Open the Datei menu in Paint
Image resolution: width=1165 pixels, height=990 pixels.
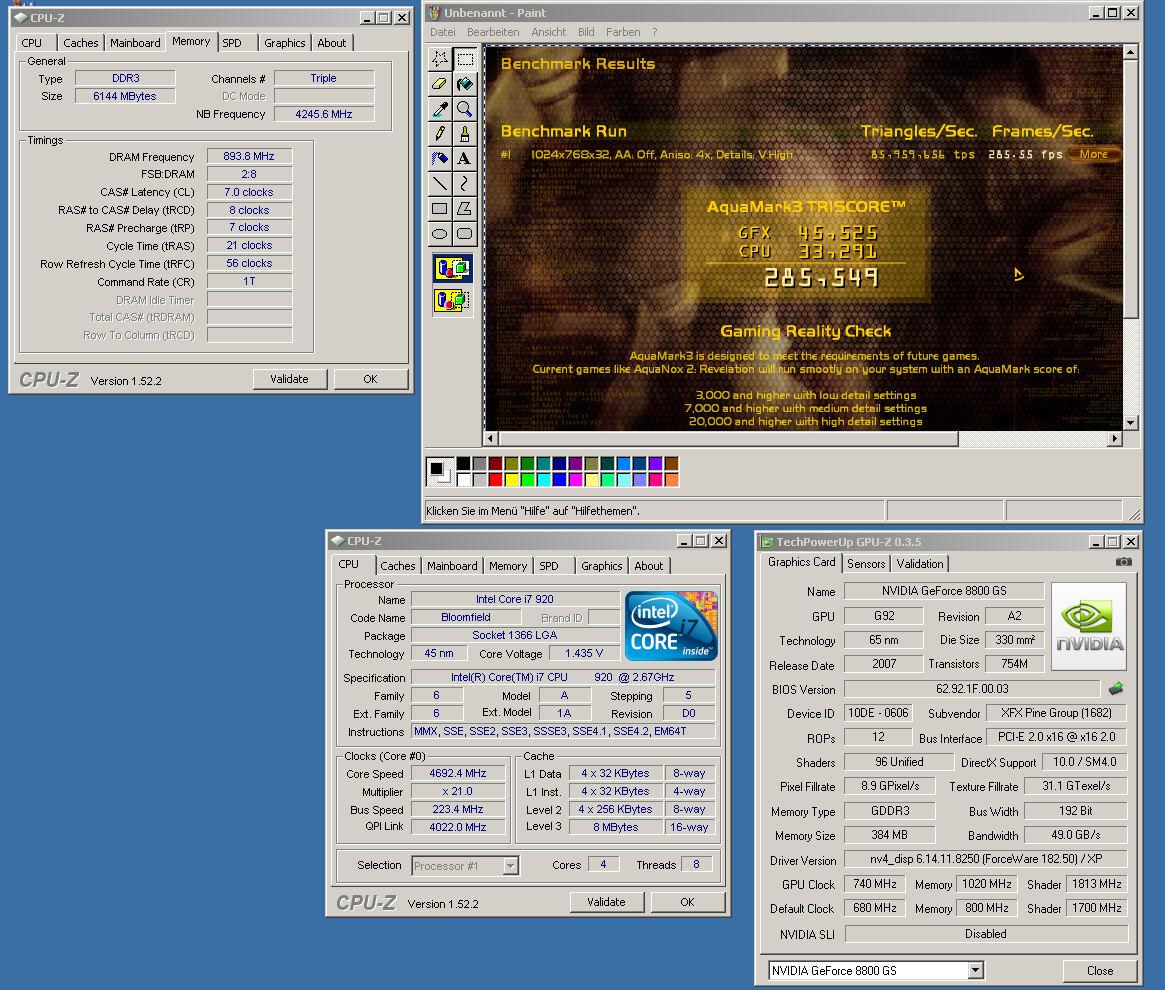pyautogui.click(x=443, y=32)
